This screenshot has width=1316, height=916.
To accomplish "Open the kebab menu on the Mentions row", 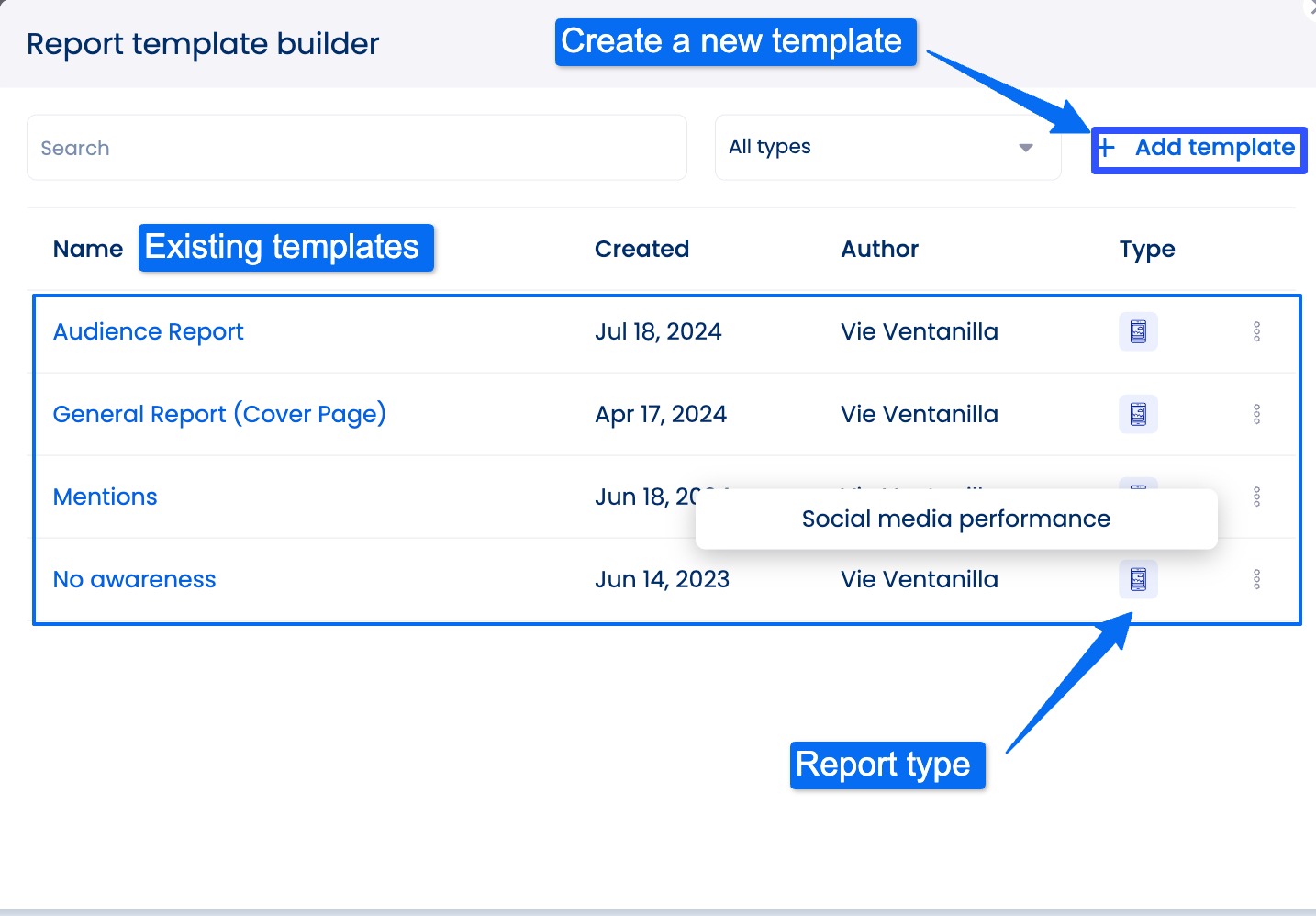I will pos(1256,497).
